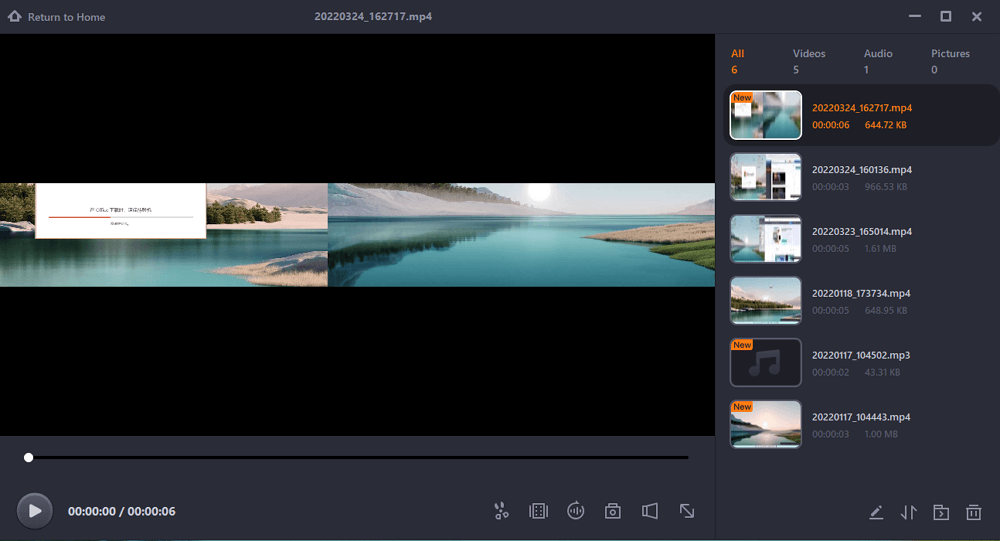This screenshot has width=1000, height=541.
Task: Open the scissors trim tool
Action: [x=501, y=511]
